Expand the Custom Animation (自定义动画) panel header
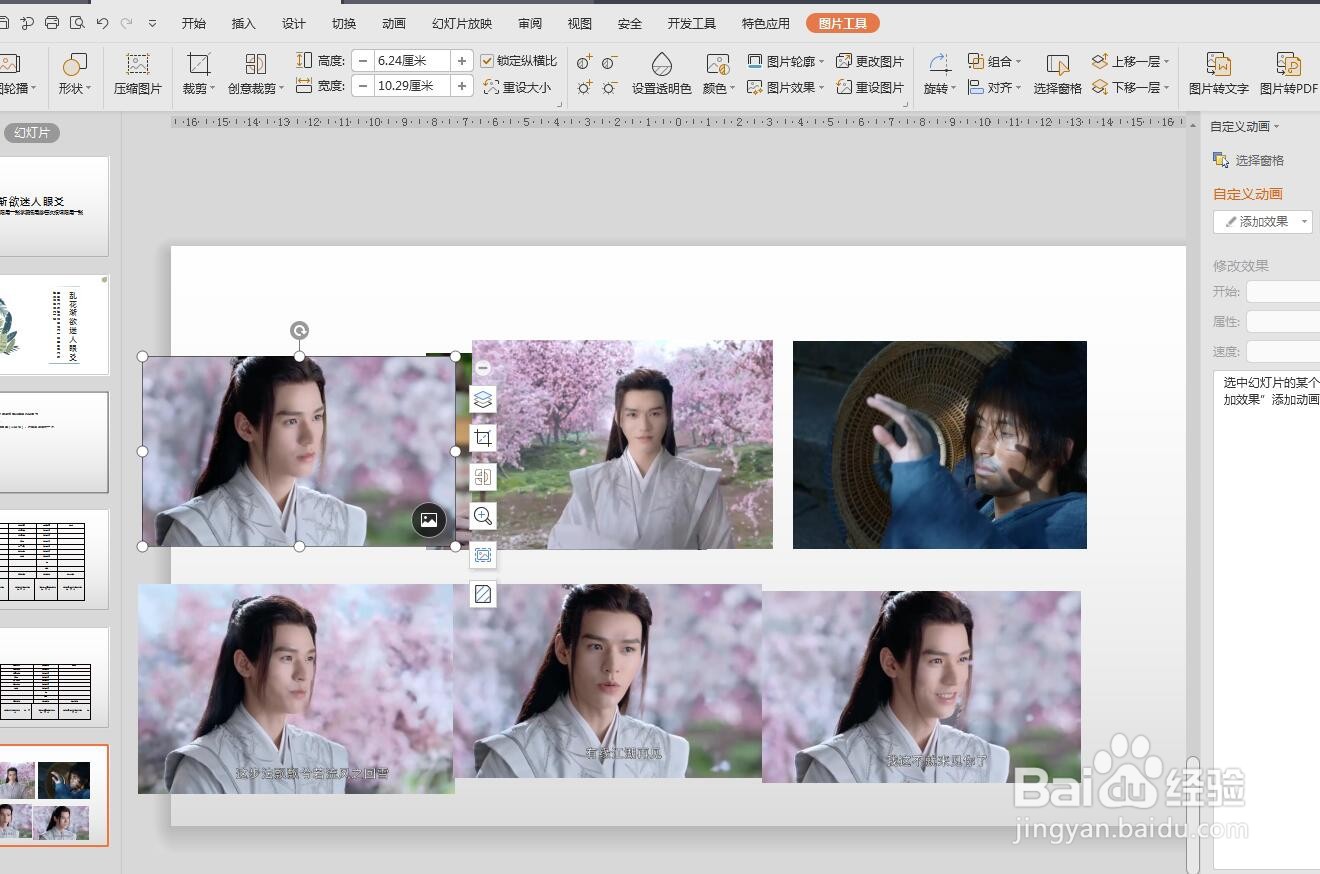 point(1244,126)
